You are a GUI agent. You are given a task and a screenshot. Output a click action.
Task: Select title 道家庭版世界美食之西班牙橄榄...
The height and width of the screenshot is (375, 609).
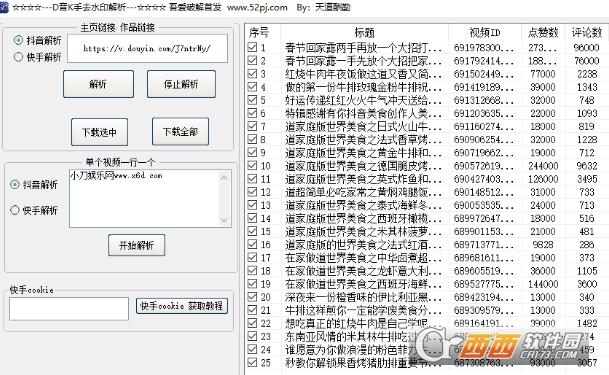(x=364, y=218)
